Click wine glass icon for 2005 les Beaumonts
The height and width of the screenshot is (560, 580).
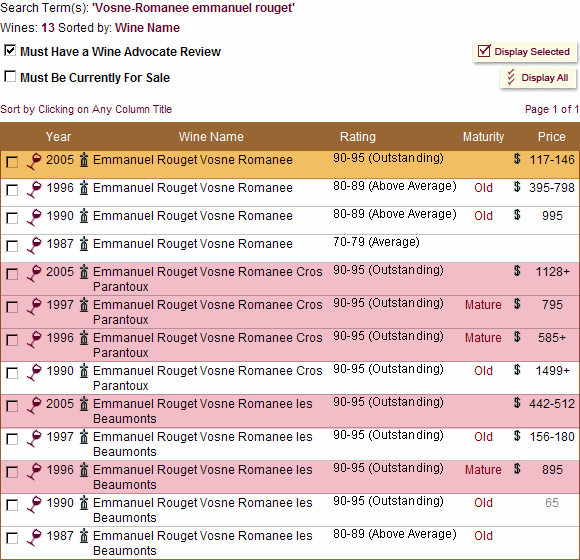point(34,406)
